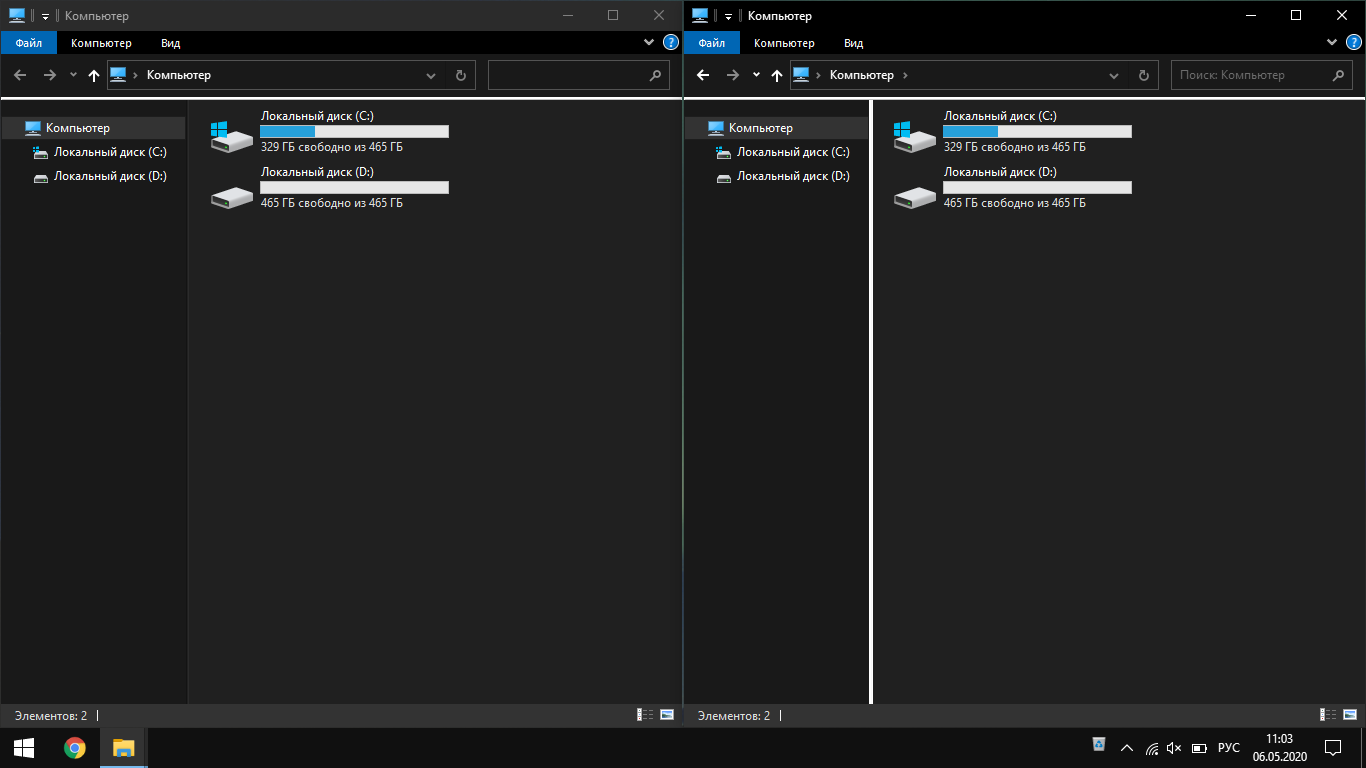
Task: Switch left window to large icons view
Action: point(667,715)
